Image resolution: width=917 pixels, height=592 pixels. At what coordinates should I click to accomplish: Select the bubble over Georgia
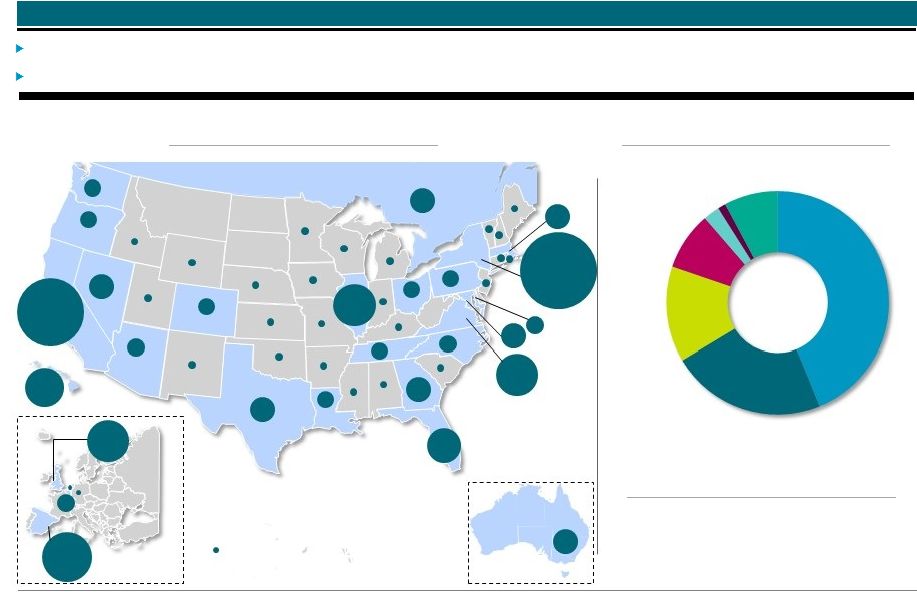tap(418, 390)
